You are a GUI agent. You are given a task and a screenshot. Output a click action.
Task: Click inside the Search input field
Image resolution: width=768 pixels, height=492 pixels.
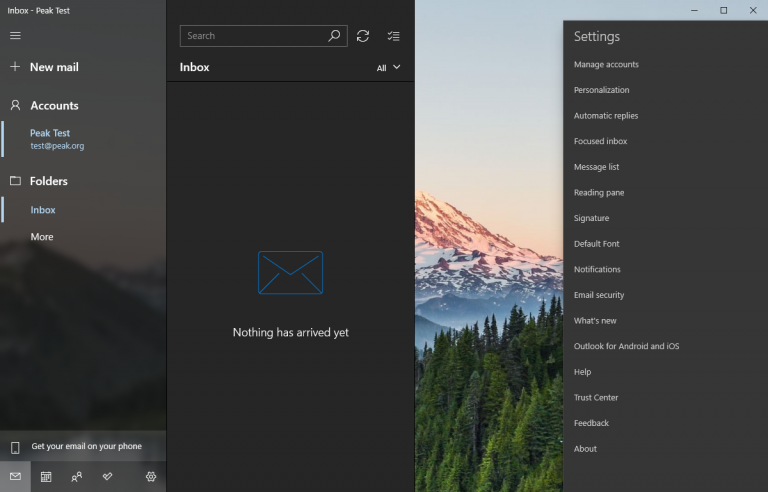(254, 36)
